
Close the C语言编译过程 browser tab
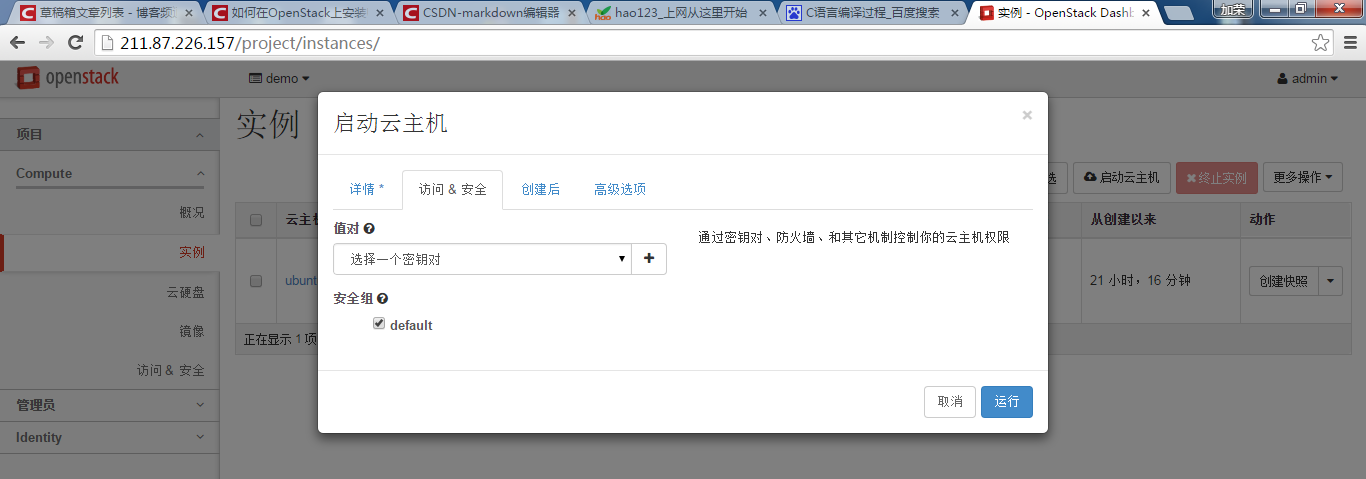(956, 13)
